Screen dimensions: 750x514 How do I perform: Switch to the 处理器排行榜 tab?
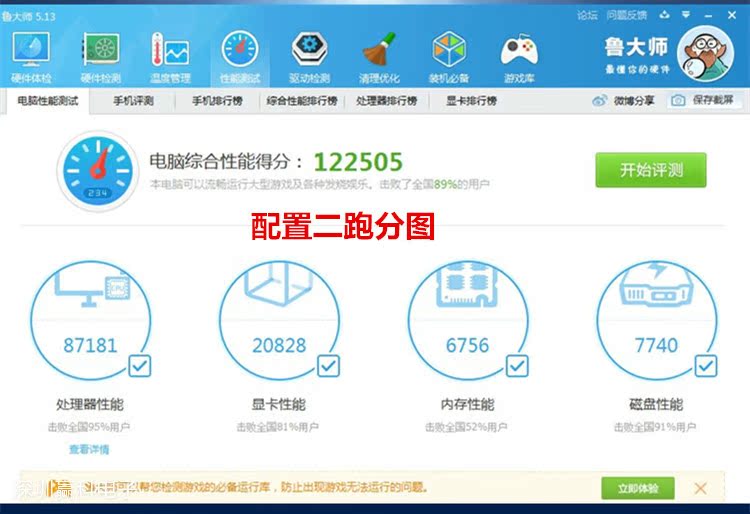point(386,101)
